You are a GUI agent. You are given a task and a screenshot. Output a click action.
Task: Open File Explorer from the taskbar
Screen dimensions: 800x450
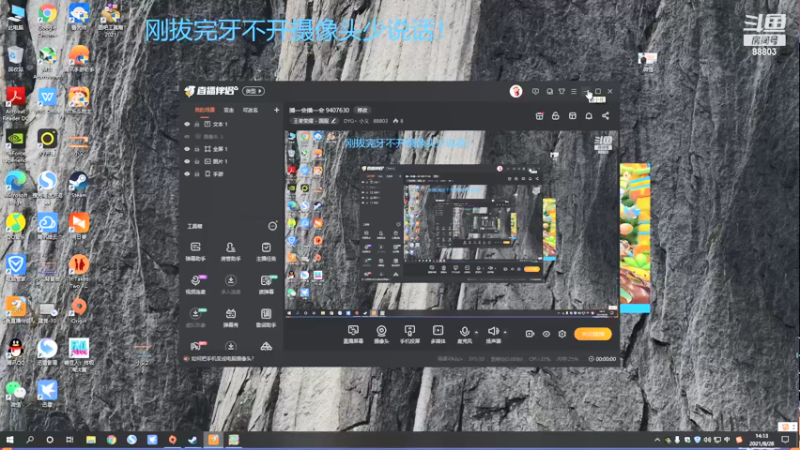[x=91, y=439]
